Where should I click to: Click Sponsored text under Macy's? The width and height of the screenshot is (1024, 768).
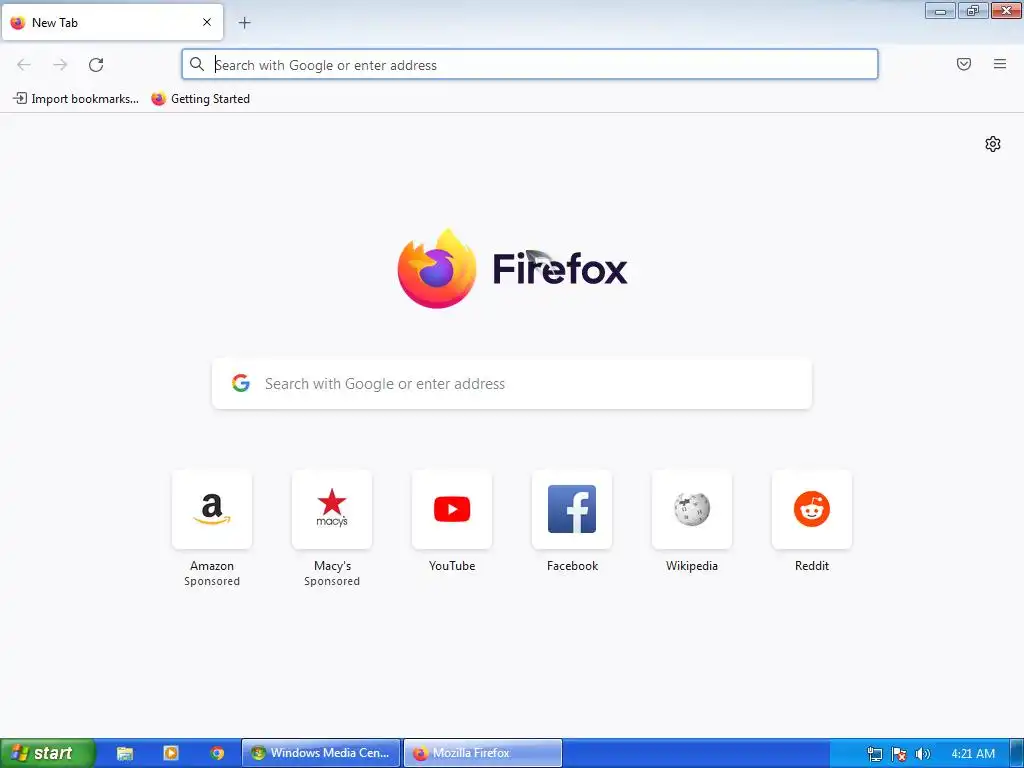tap(332, 581)
